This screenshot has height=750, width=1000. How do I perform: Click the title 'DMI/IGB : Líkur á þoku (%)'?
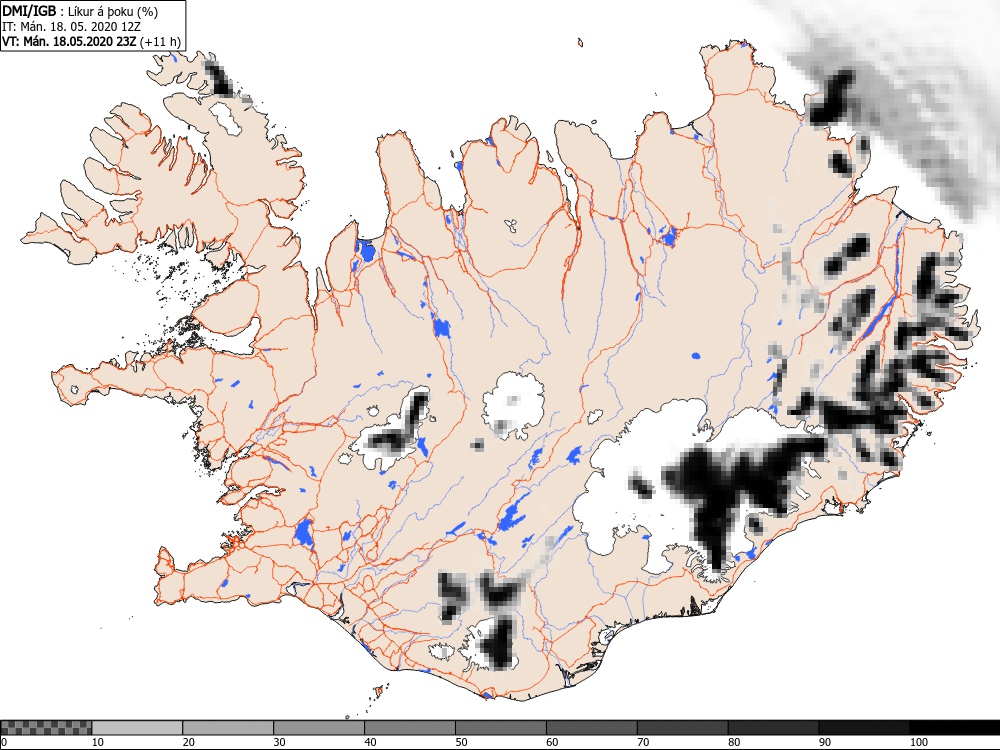pos(80,11)
